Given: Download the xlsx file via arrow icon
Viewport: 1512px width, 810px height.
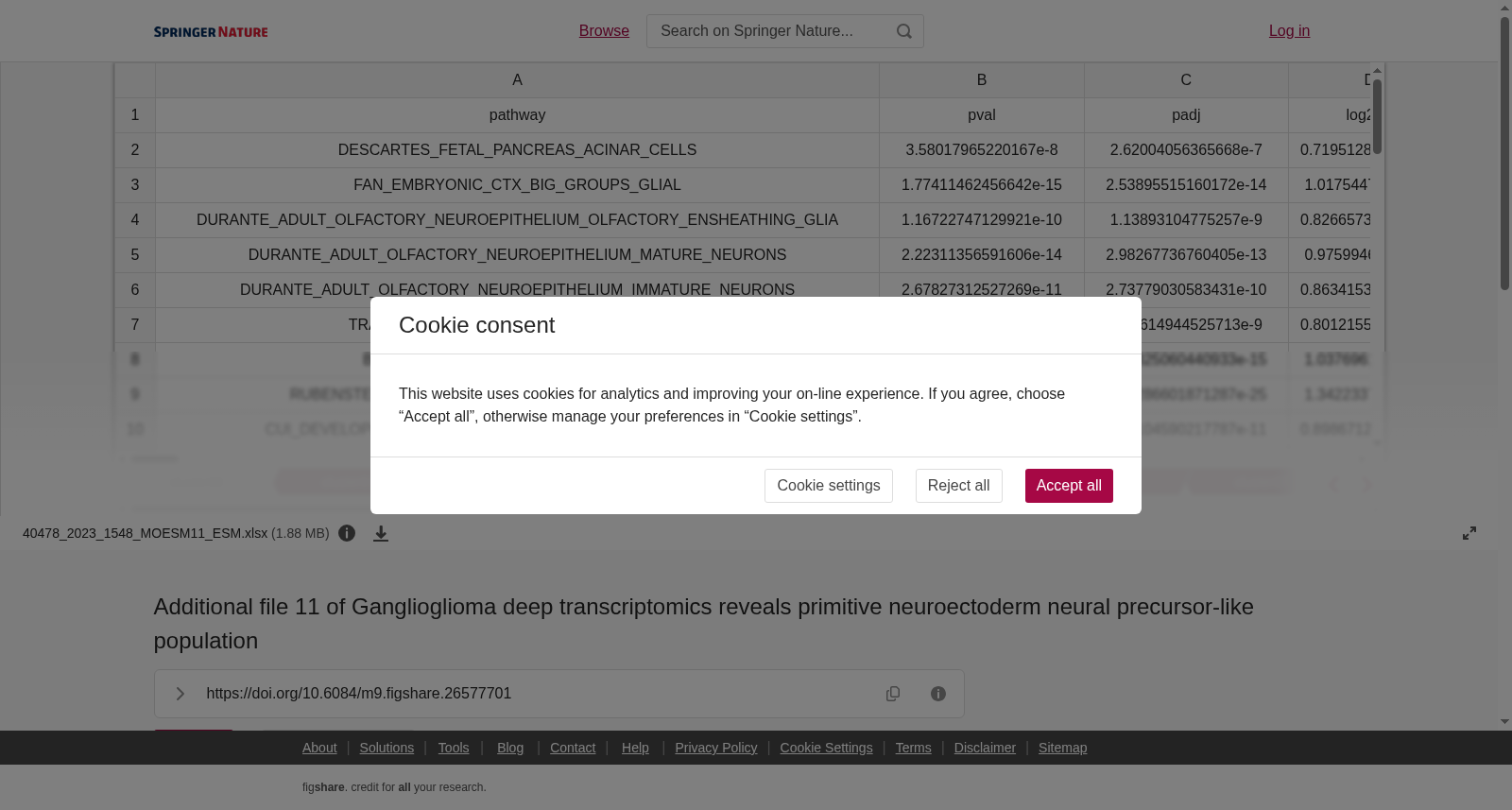Looking at the screenshot, I should pyautogui.click(x=381, y=533).
